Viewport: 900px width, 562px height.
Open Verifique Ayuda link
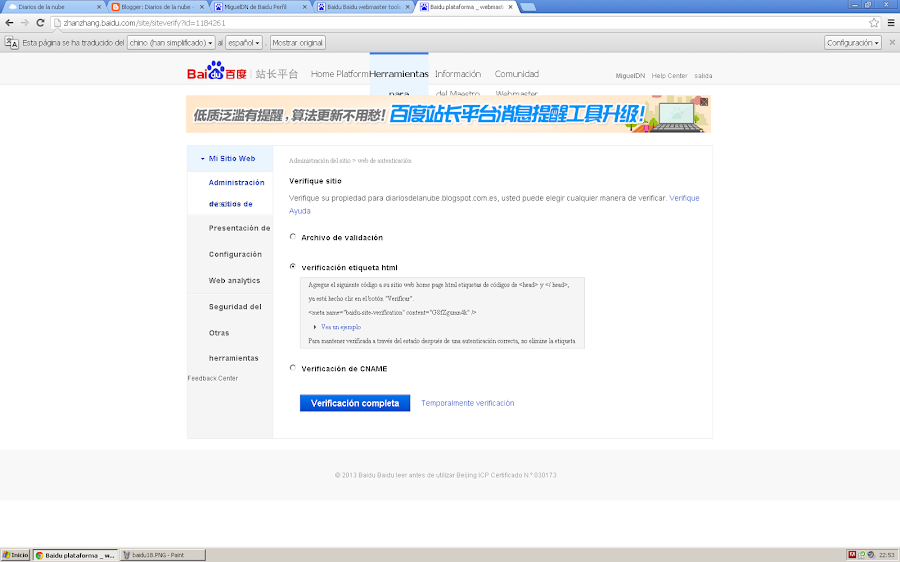pos(684,198)
